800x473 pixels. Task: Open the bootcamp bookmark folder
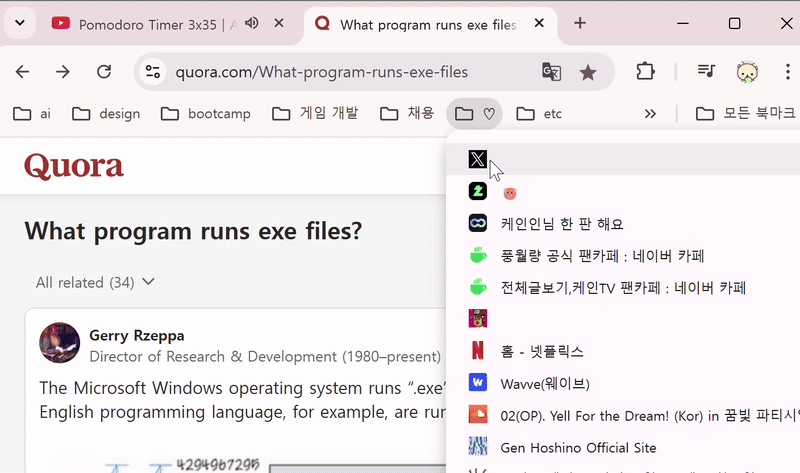tap(206, 113)
